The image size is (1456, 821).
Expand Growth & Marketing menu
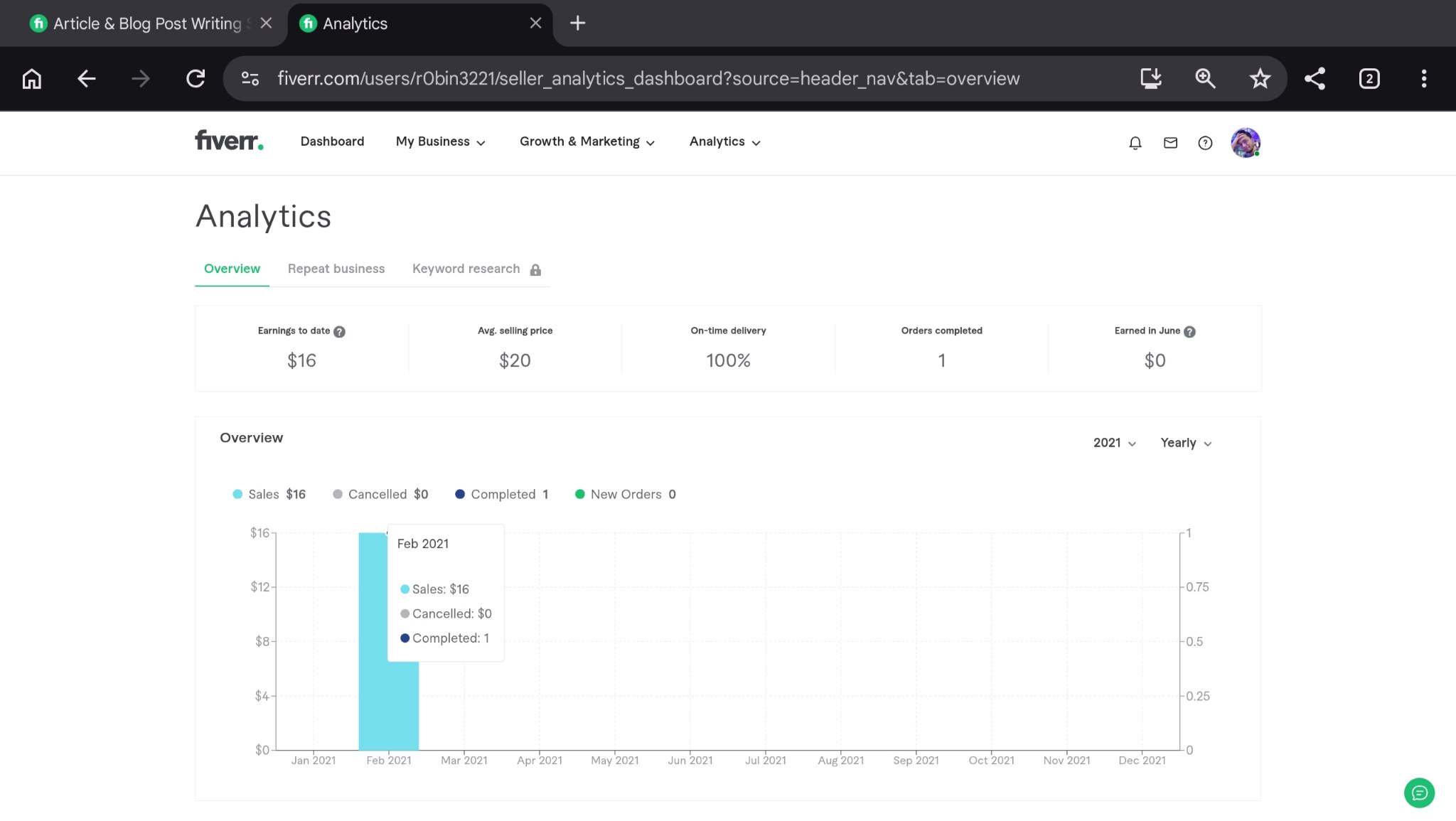[x=587, y=141]
